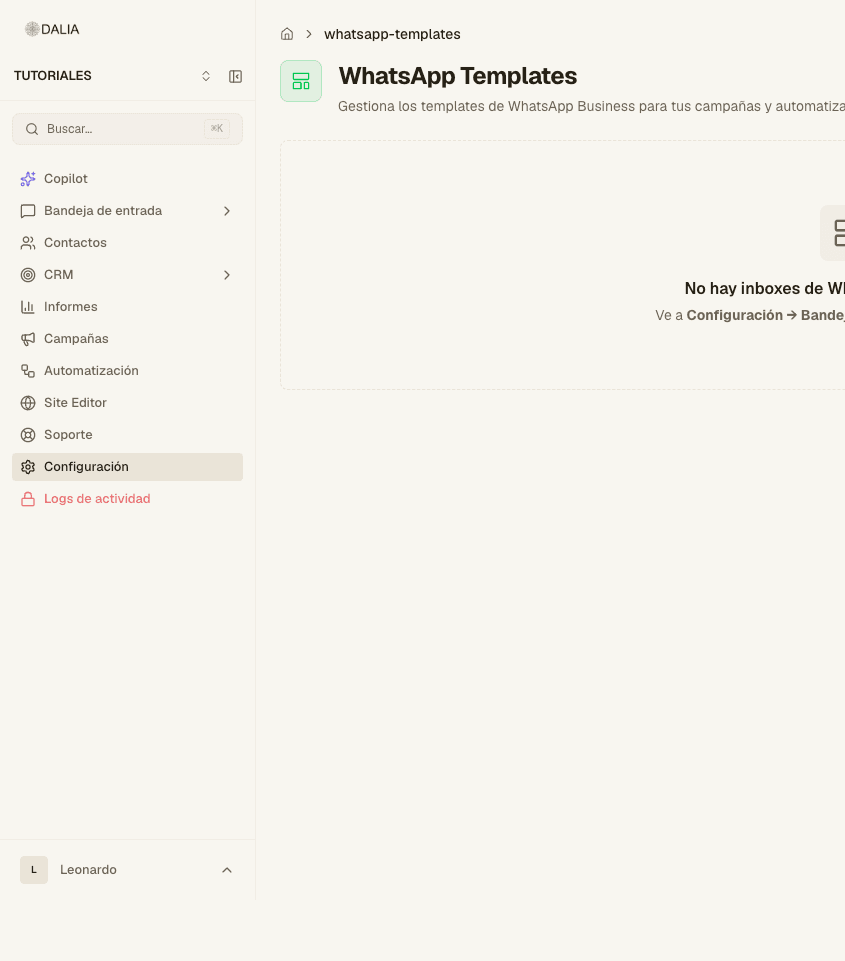
Task: Open Logs de actividad
Action: pos(127,499)
